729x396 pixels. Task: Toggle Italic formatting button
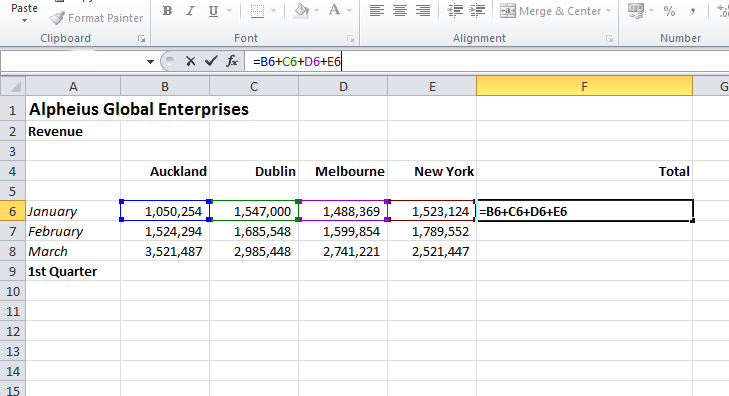190,11
